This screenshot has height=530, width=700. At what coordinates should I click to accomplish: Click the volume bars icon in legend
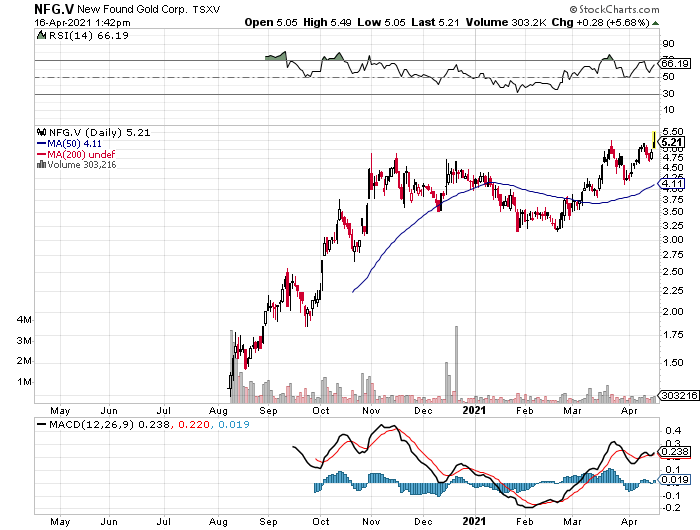coord(42,164)
